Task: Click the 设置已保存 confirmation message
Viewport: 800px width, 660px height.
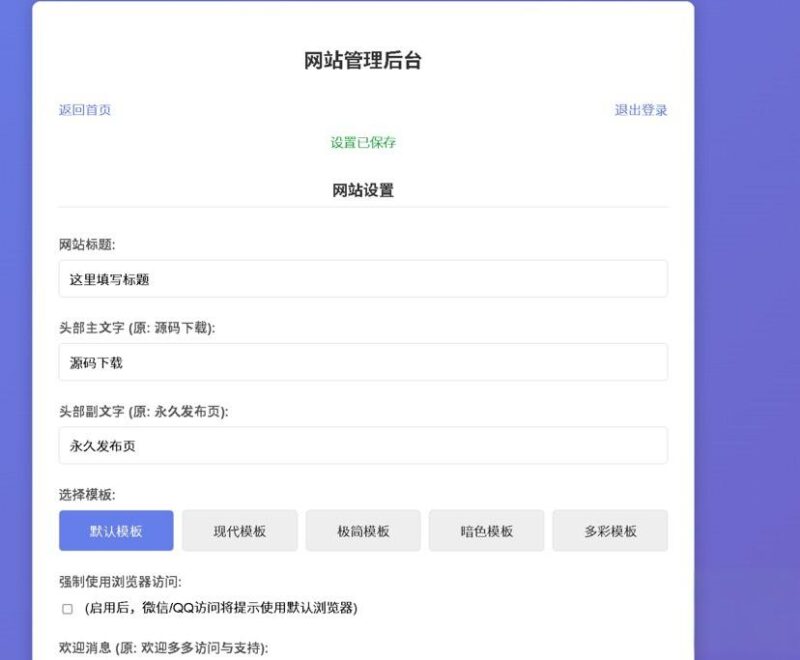Action: pos(364,144)
